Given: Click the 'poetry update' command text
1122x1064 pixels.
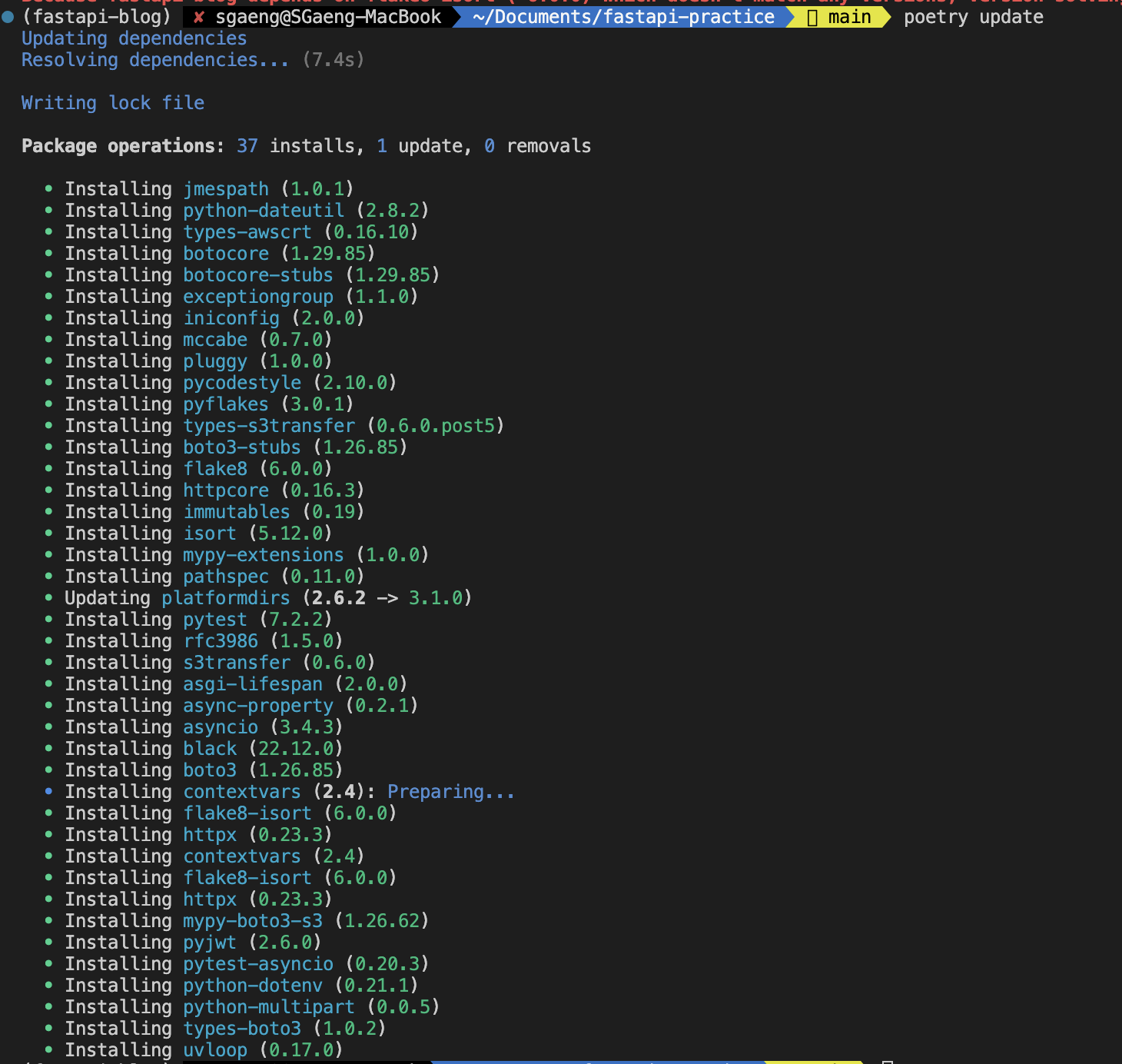Looking at the screenshot, I should [974, 17].
